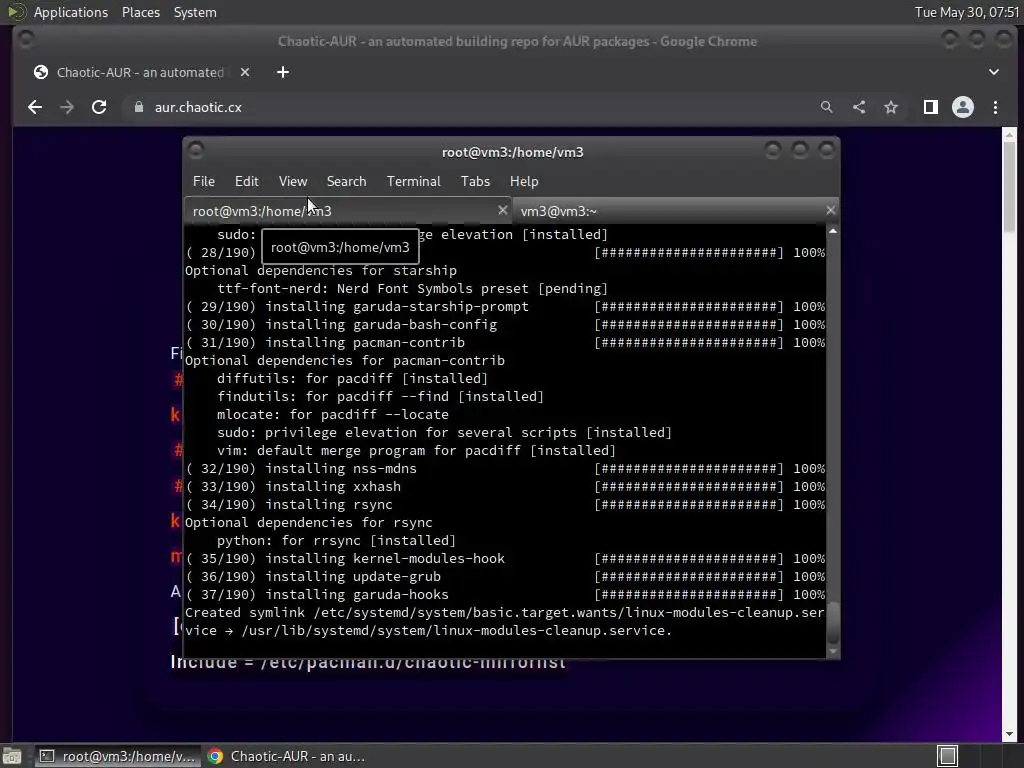Viewport: 1024px width, 768px height.
Task: Open the terminal View menu
Action: point(293,182)
